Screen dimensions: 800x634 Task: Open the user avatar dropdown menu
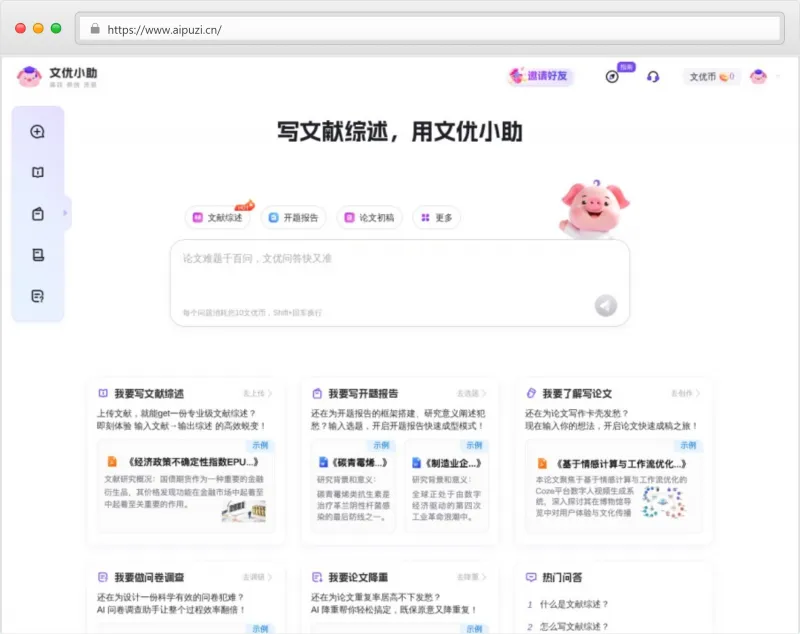pyautogui.click(x=759, y=77)
